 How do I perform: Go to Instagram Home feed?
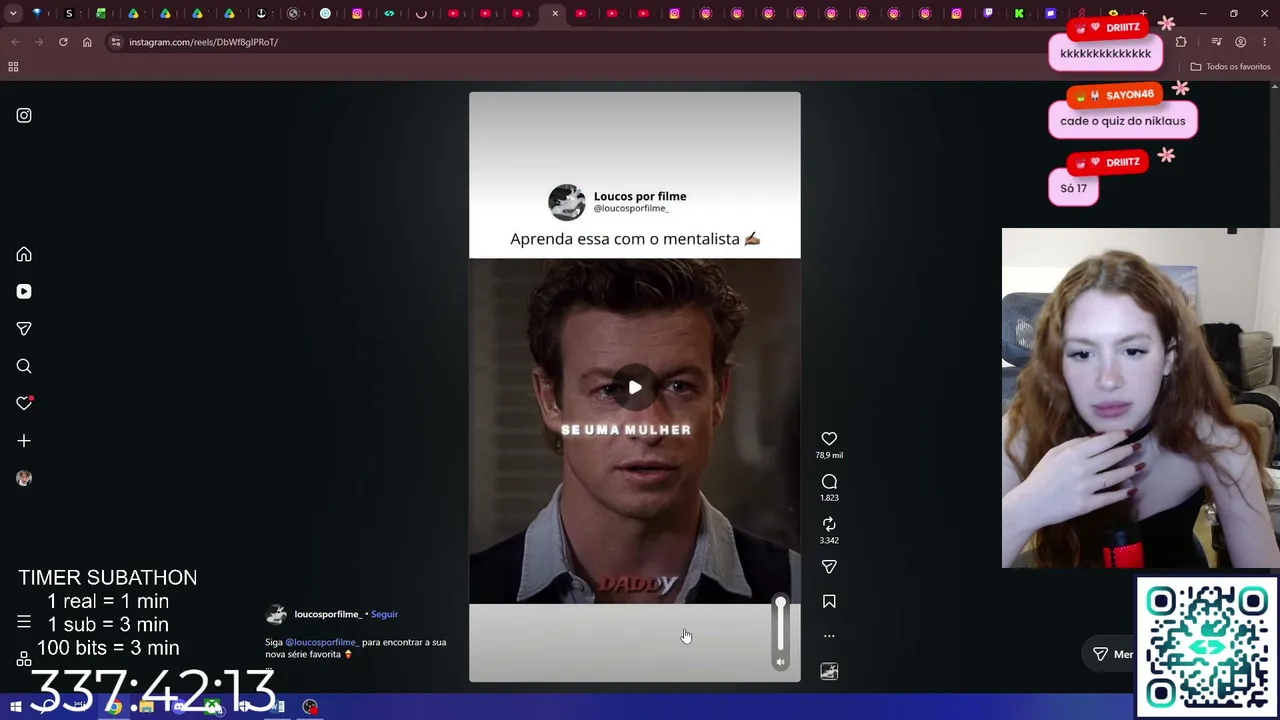(x=24, y=255)
